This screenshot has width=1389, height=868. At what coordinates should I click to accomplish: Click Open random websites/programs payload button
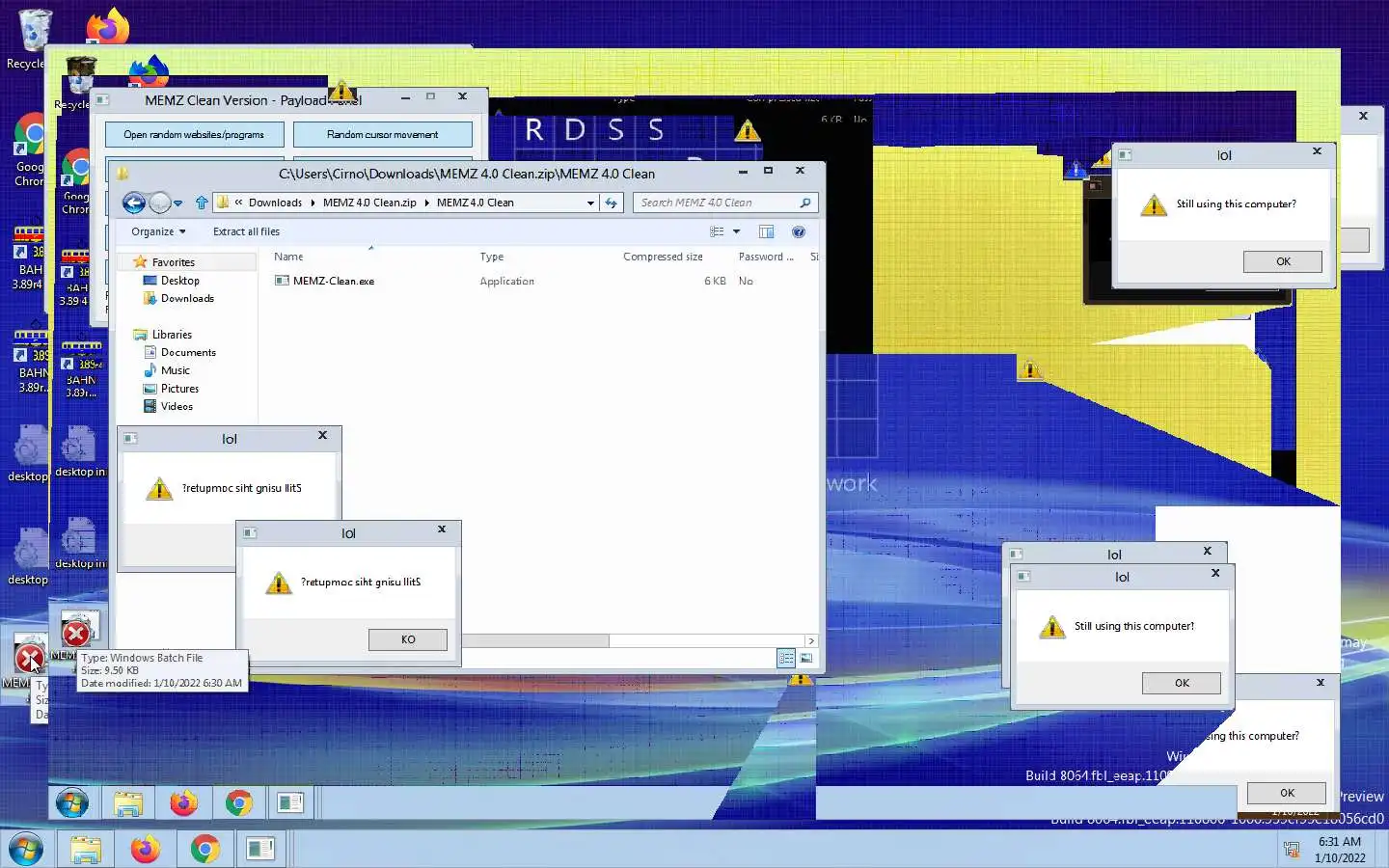[194, 134]
